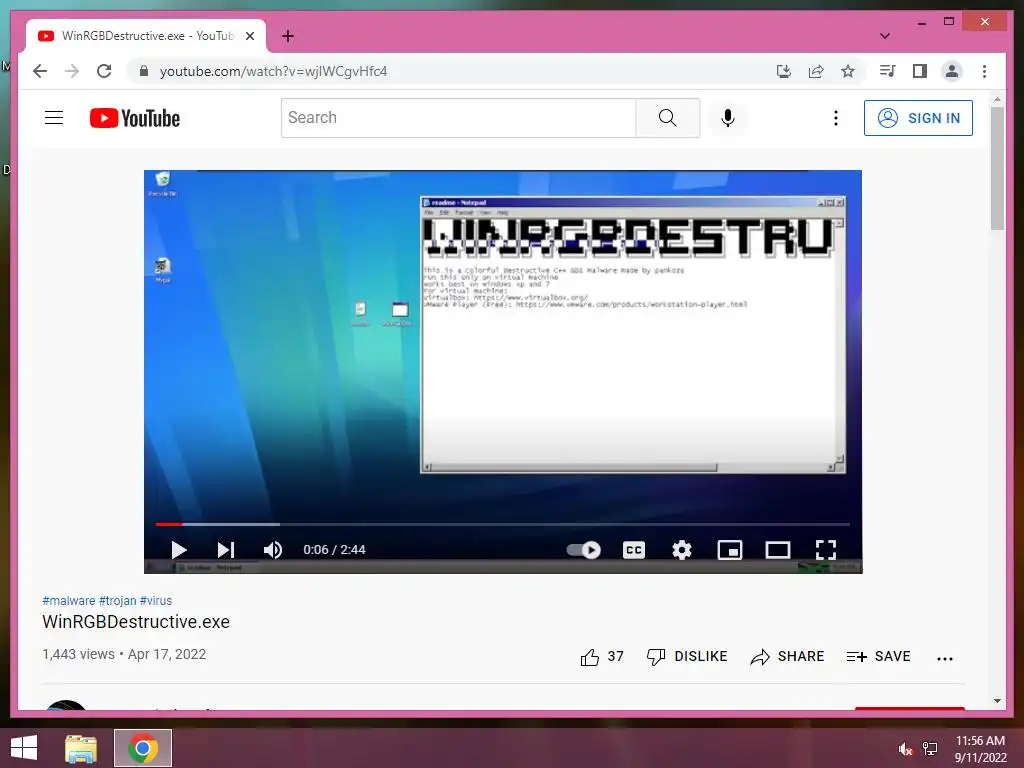The image size is (1024, 768).
Task: Close the WinRGBDestructive.exe tab
Action: [x=249, y=36]
